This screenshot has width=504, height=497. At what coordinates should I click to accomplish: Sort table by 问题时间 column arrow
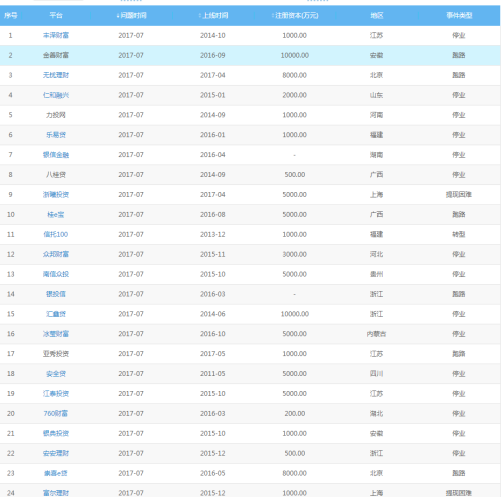118,16
